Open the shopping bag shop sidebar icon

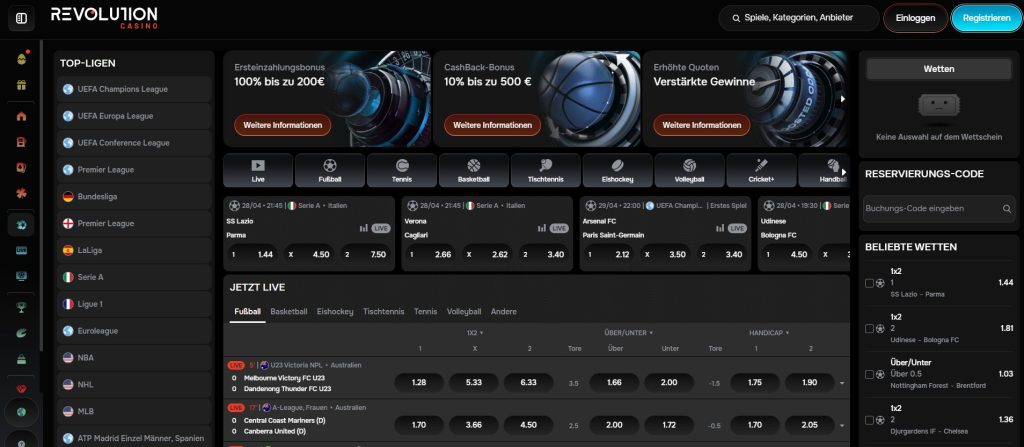click(22, 359)
